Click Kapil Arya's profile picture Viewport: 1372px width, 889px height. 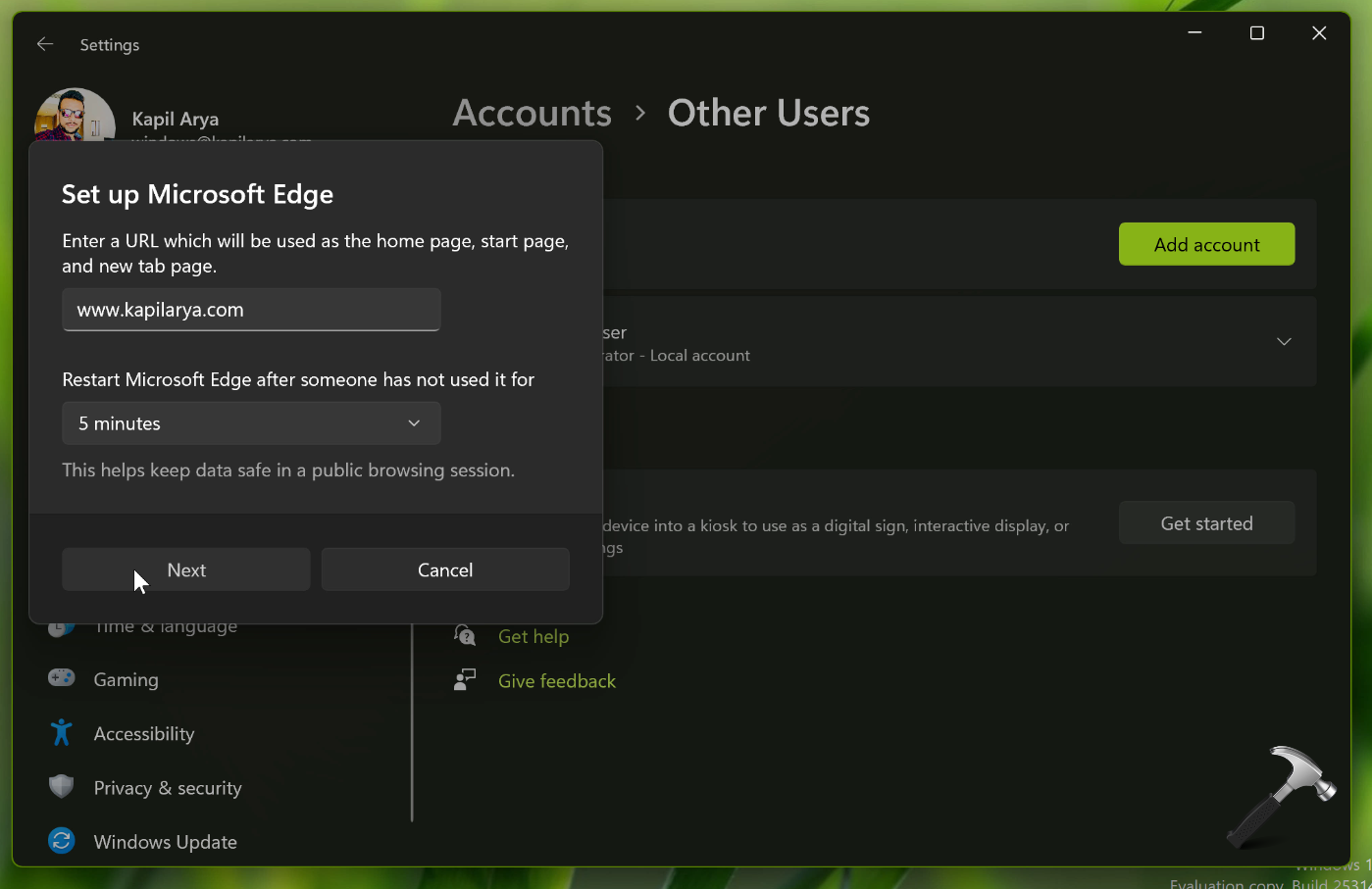pyautogui.click(x=75, y=116)
